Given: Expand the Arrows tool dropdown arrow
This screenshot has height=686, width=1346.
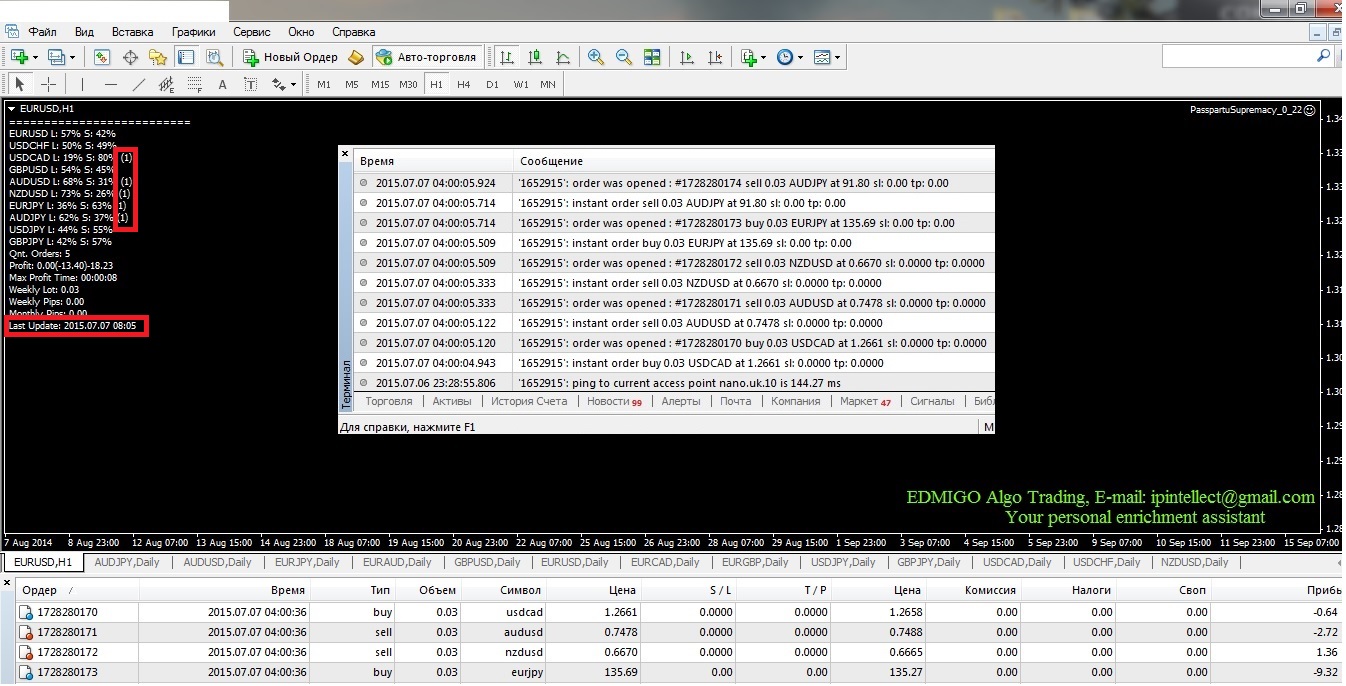Looking at the screenshot, I should point(294,84).
